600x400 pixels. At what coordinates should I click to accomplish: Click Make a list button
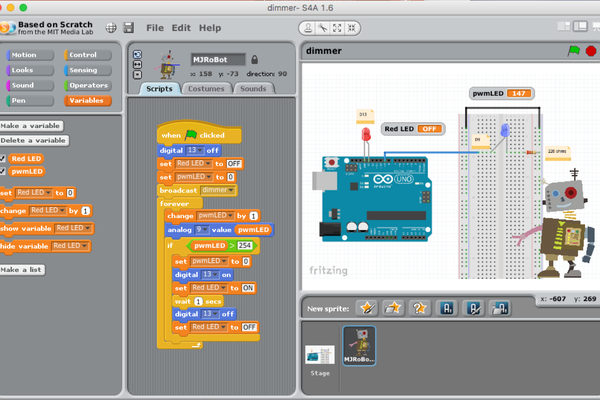[x=21, y=270]
